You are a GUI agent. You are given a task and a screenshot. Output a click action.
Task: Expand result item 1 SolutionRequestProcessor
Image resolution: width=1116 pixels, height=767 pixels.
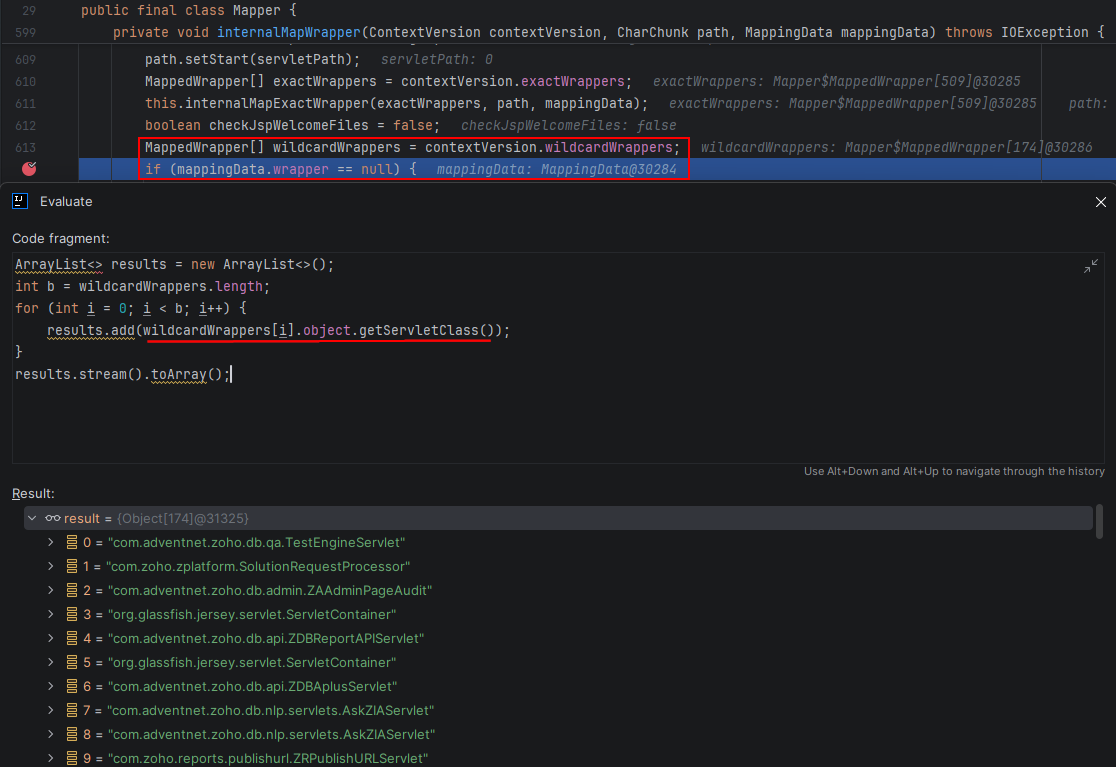(x=51, y=566)
